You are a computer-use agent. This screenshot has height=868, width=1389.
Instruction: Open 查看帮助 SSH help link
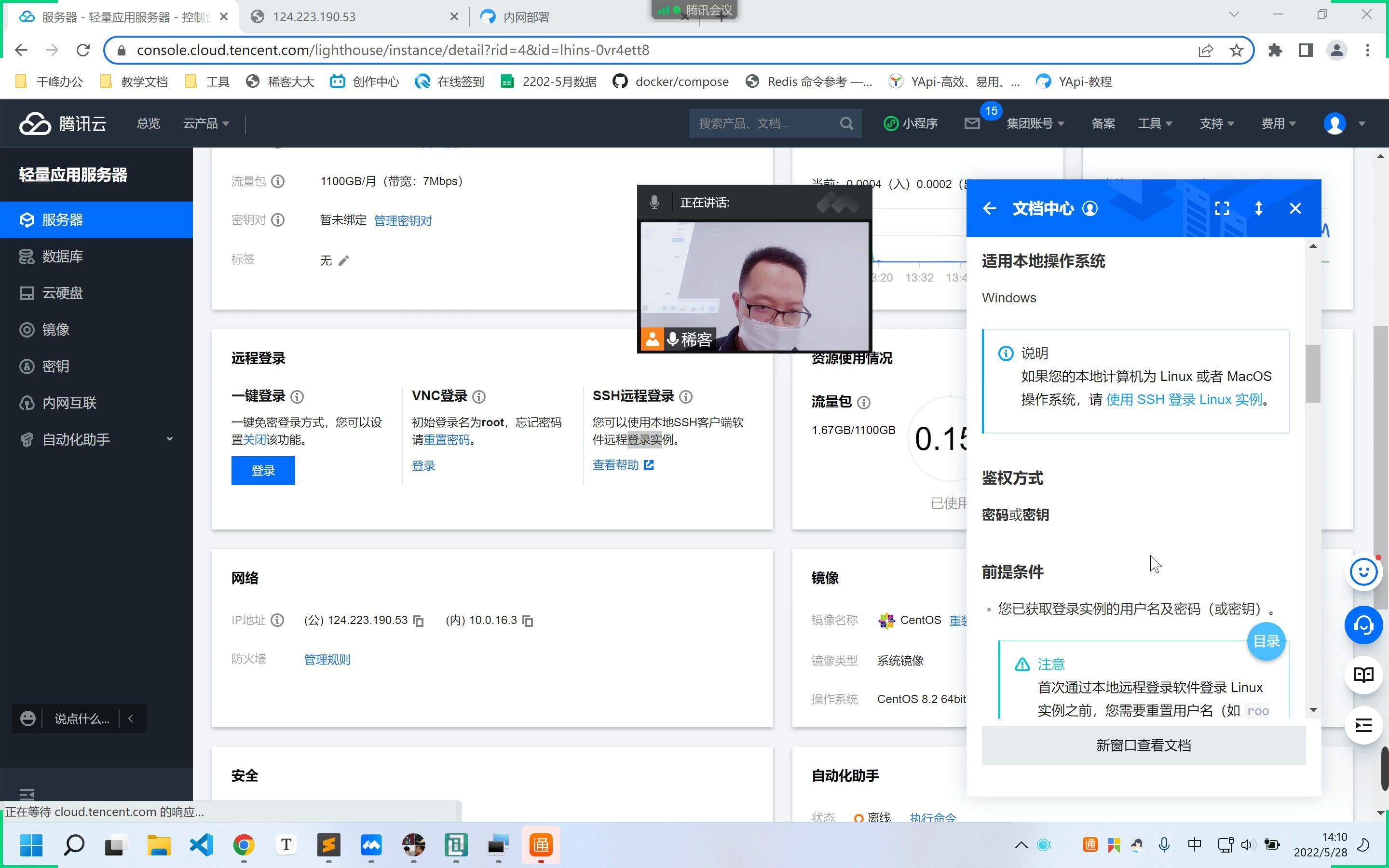click(623, 465)
